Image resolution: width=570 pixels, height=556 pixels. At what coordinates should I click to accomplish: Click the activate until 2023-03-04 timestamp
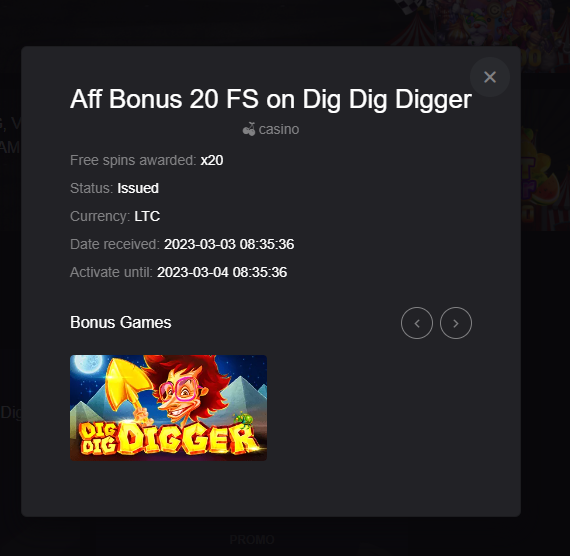pos(222,272)
